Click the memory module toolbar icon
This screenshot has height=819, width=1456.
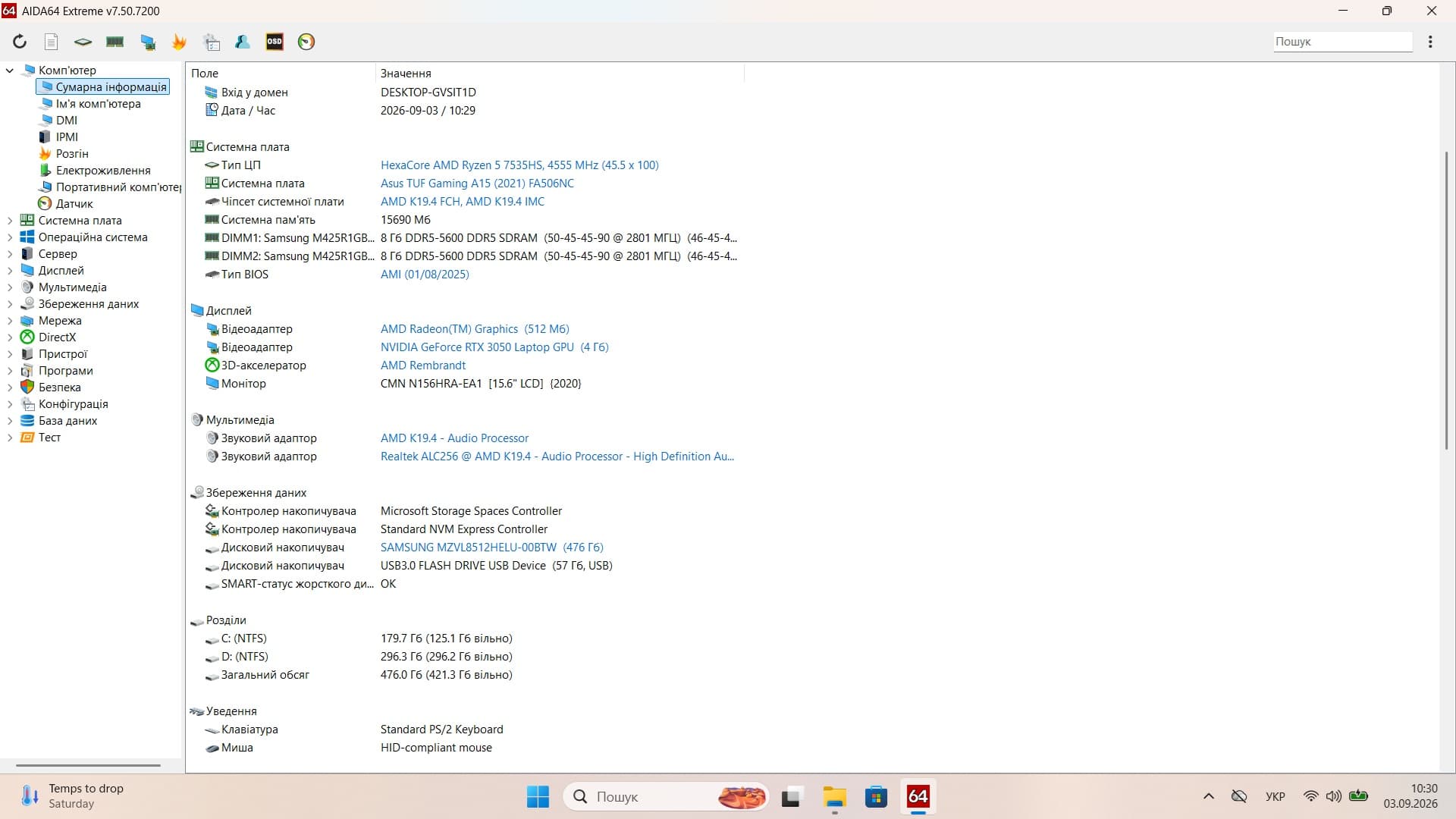tap(115, 42)
